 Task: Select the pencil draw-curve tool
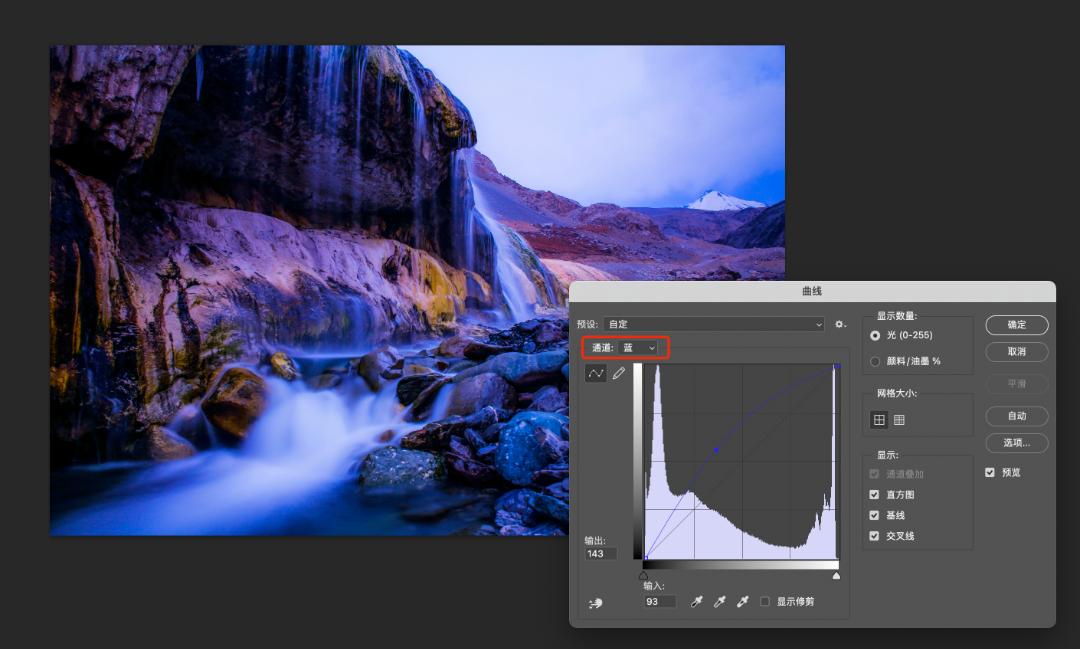point(618,373)
